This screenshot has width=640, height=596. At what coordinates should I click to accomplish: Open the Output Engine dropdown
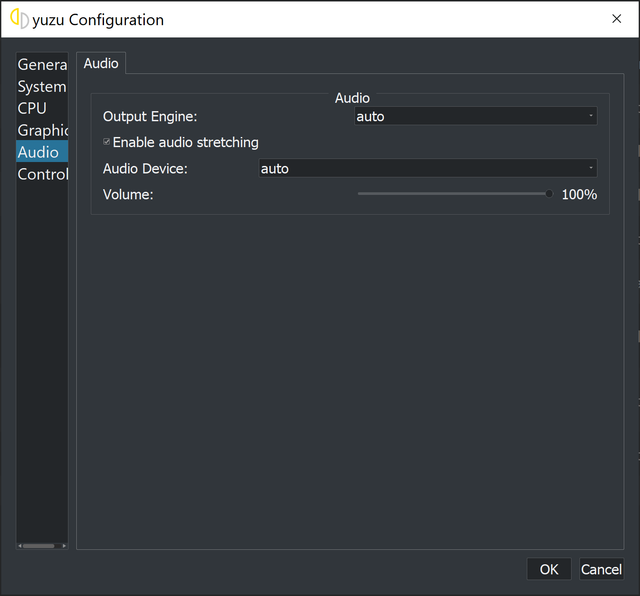pos(476,116)
